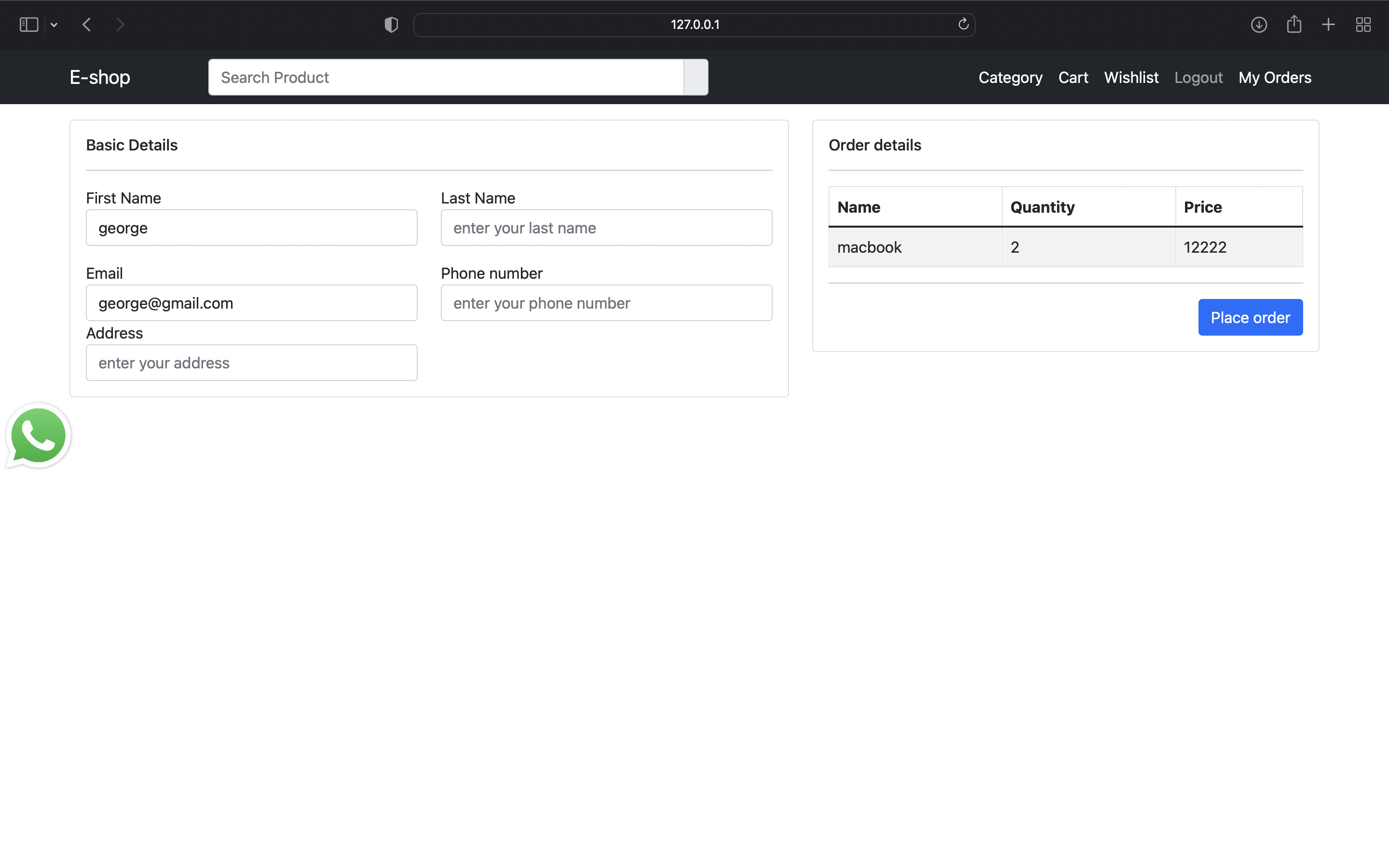
Task: Open the Category nav menu
Action: click(x=1010, y=78)
